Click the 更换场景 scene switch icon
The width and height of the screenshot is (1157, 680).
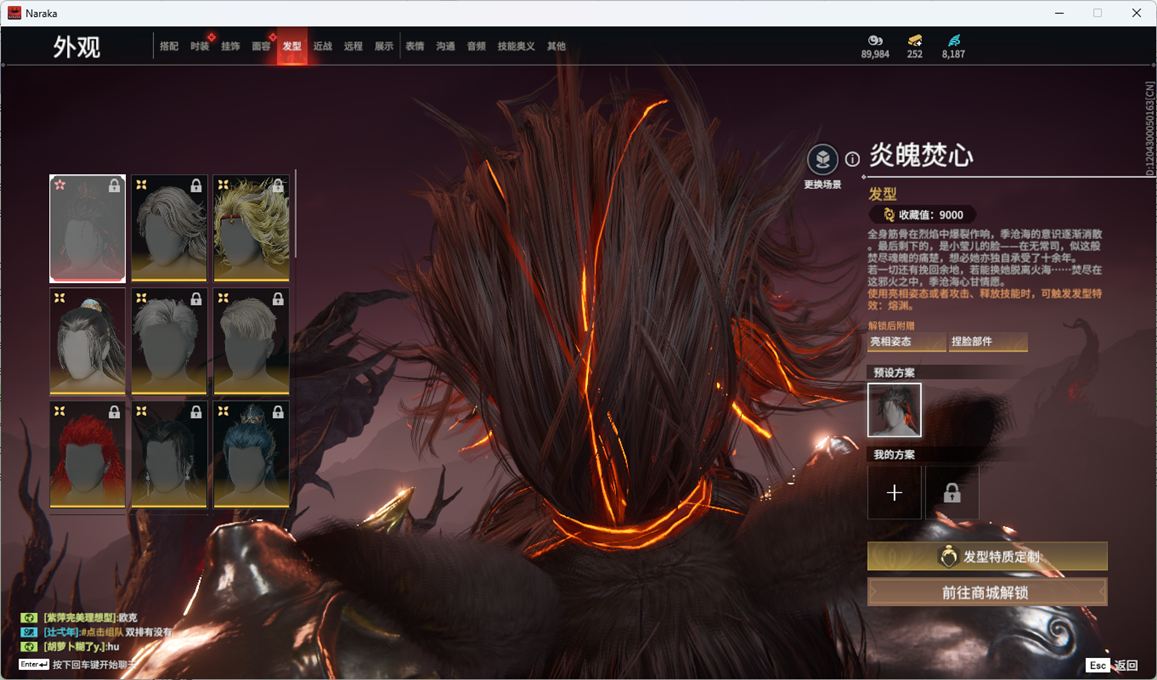click(x=822, y=159)
